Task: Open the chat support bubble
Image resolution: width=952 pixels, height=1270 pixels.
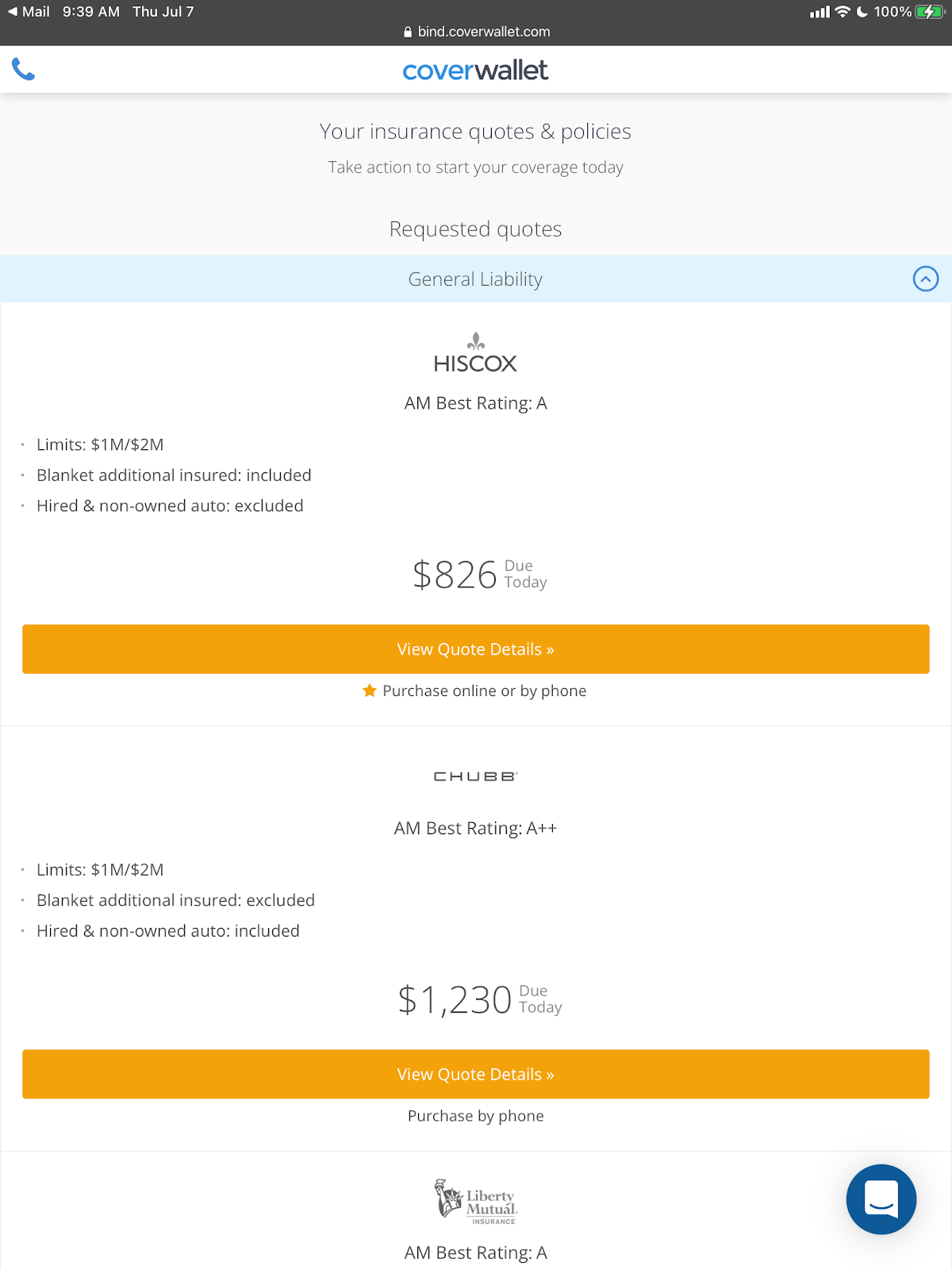Action: point(881,1199)
